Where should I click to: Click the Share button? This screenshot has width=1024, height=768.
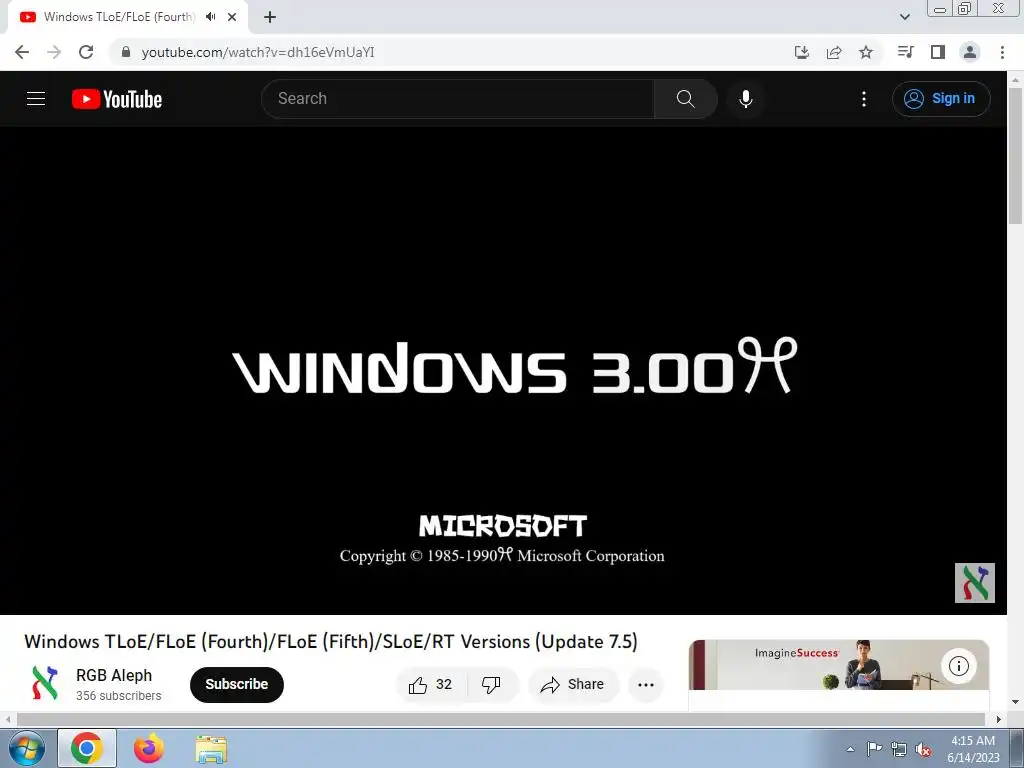(573, 684)
